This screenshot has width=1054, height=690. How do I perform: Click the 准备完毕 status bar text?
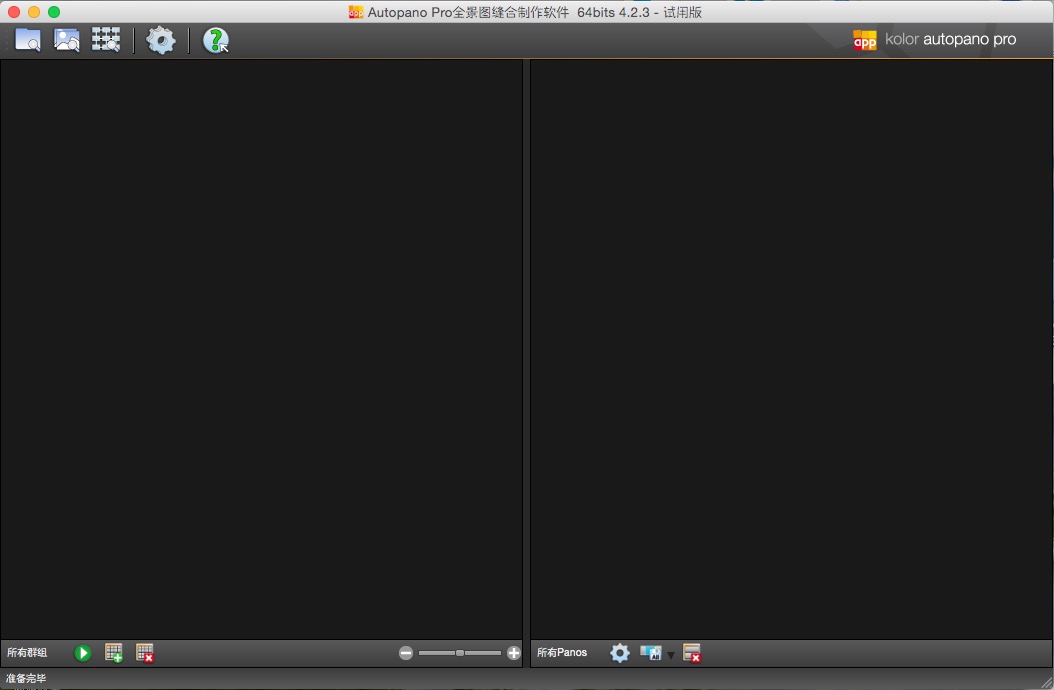click(26, 679)
